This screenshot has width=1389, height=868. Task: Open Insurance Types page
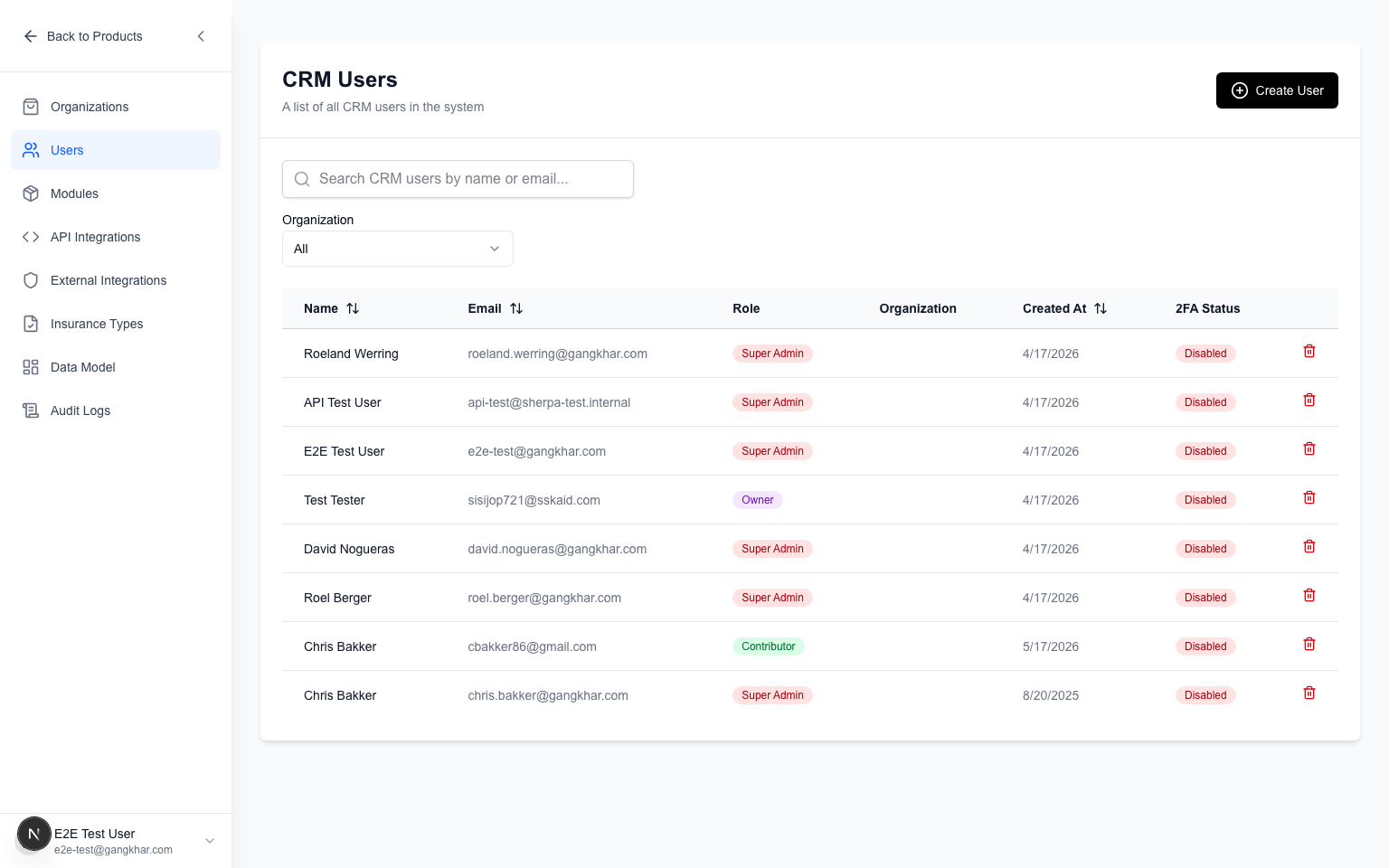coord(116,324)
